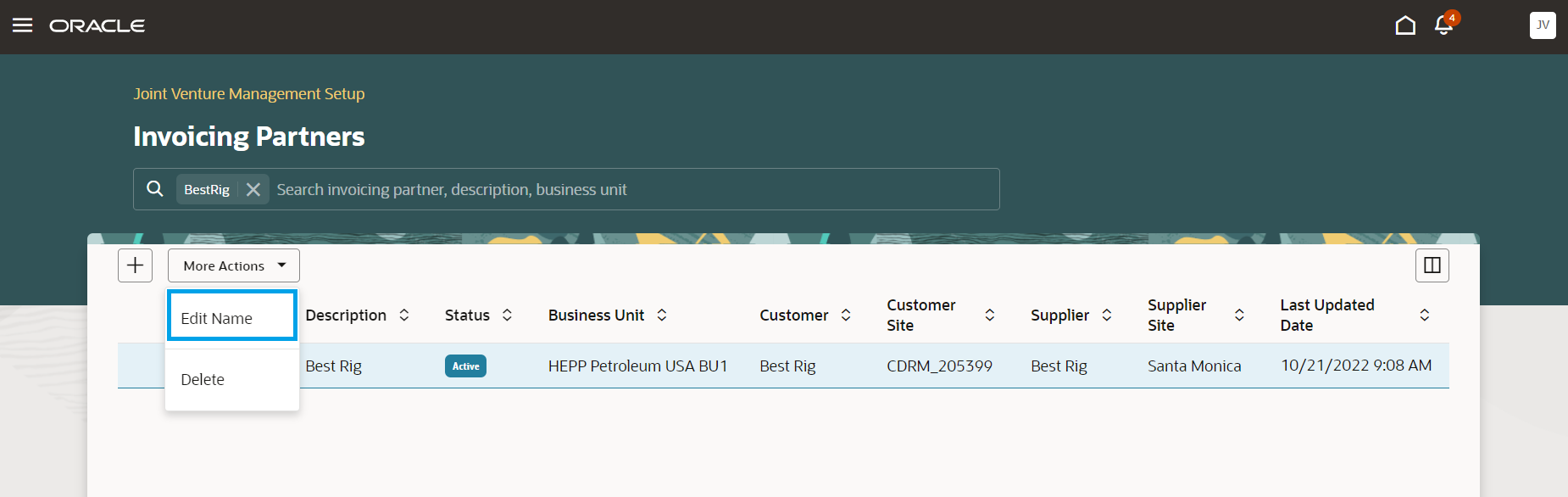The width and height of the screenshot is (1568, 497).
Task: Add a new invoicing partner with plus
Action: pyautogui.click(x=135, y=265)
